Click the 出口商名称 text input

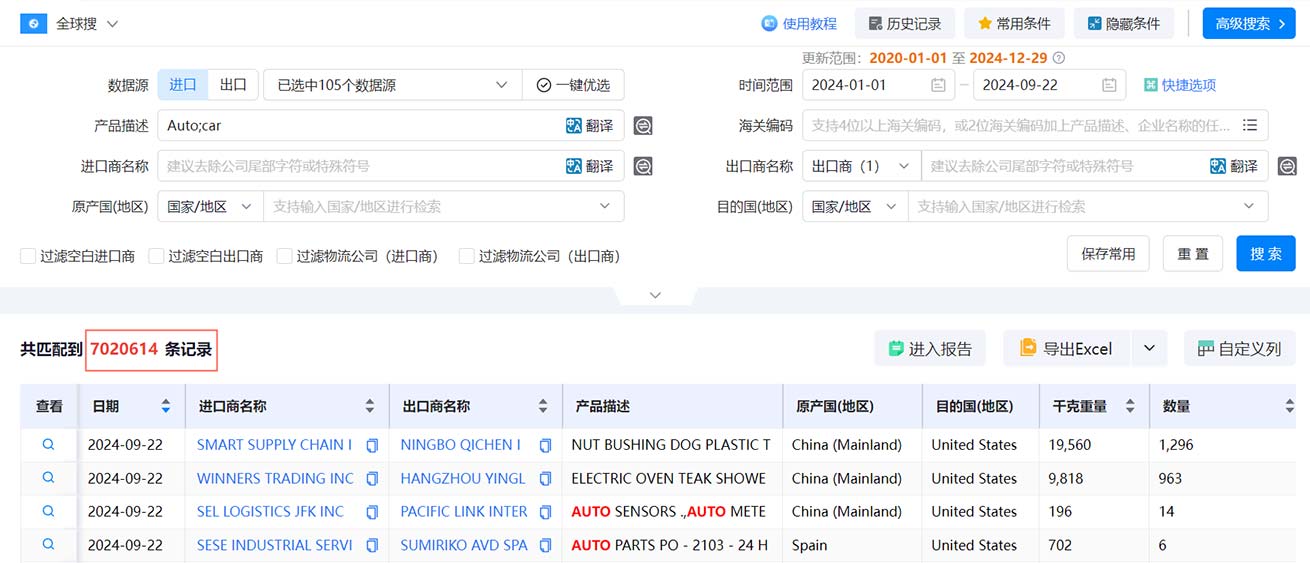[x=1064, y=166]
